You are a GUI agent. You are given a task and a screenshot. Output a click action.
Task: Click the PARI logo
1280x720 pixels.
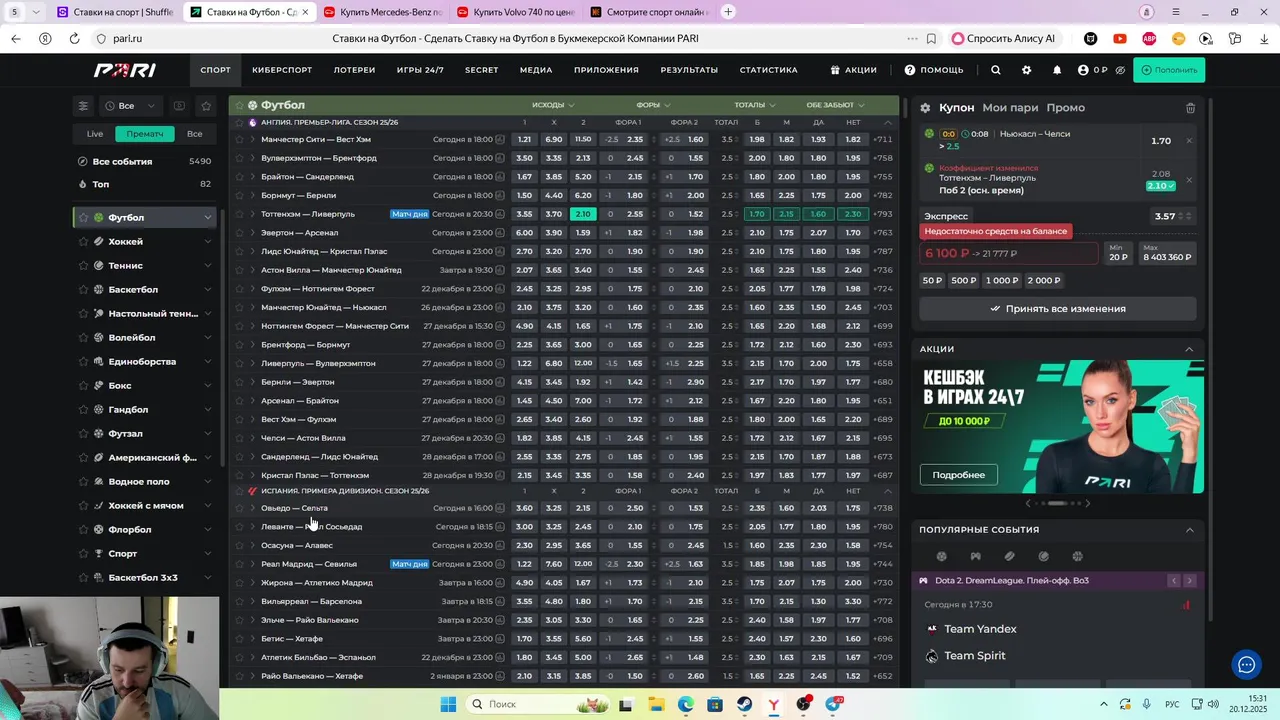[124, 70]
